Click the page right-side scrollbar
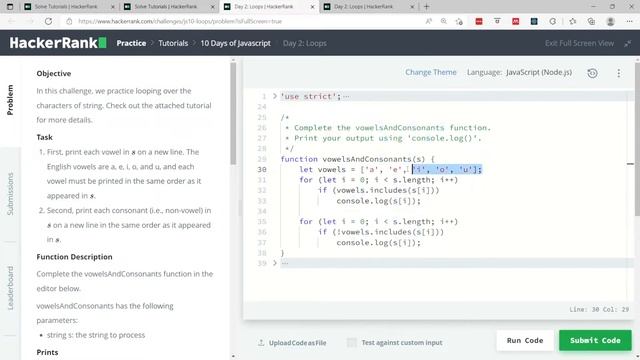This screenshot has height=360, width=640. tap(637, 139)
